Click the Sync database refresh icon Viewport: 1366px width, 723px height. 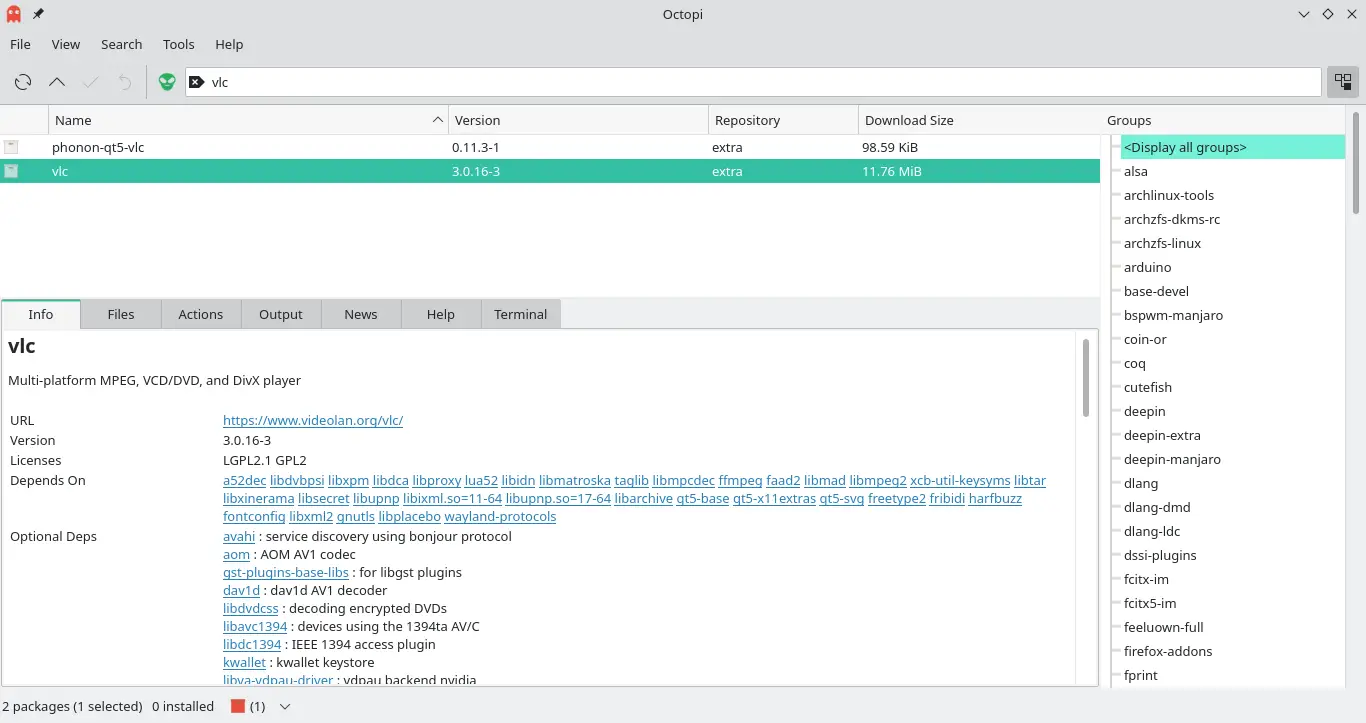[x=23, y=82]
